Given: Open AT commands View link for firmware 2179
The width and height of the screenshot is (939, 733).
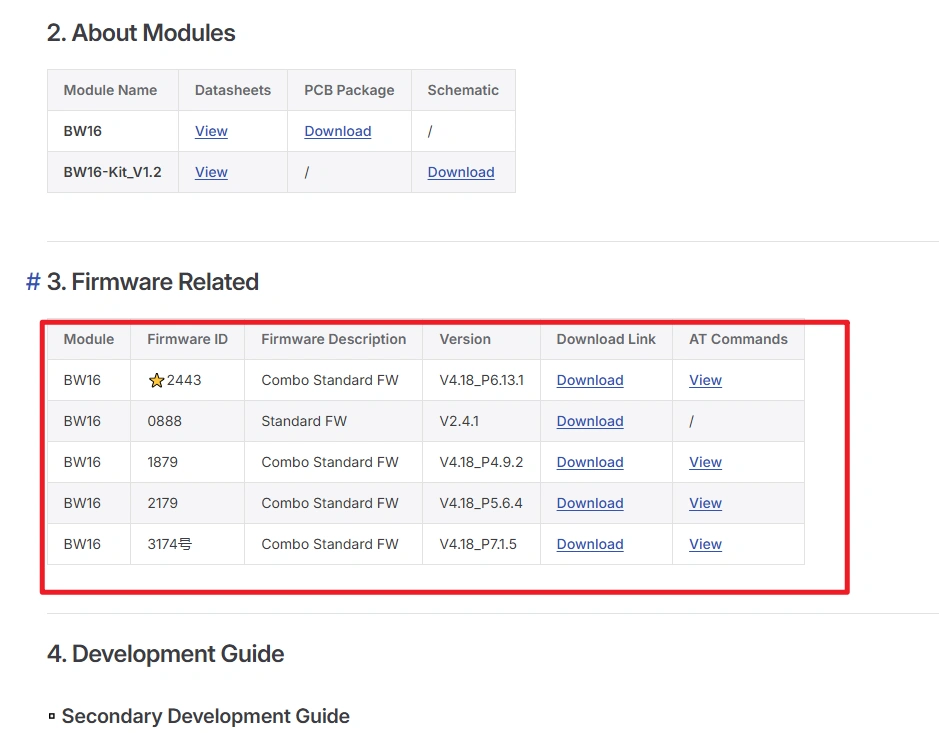Looking at the screenshot, I should pos(705,503).
